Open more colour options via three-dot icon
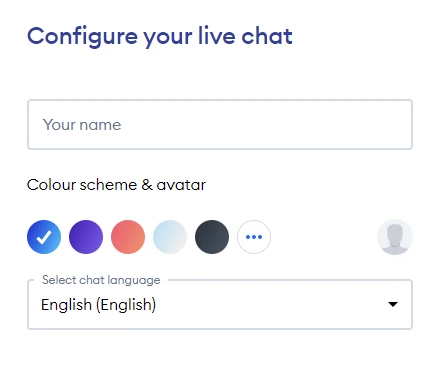Viewport: 433px width, 371px height. click(x=254, y=237)
